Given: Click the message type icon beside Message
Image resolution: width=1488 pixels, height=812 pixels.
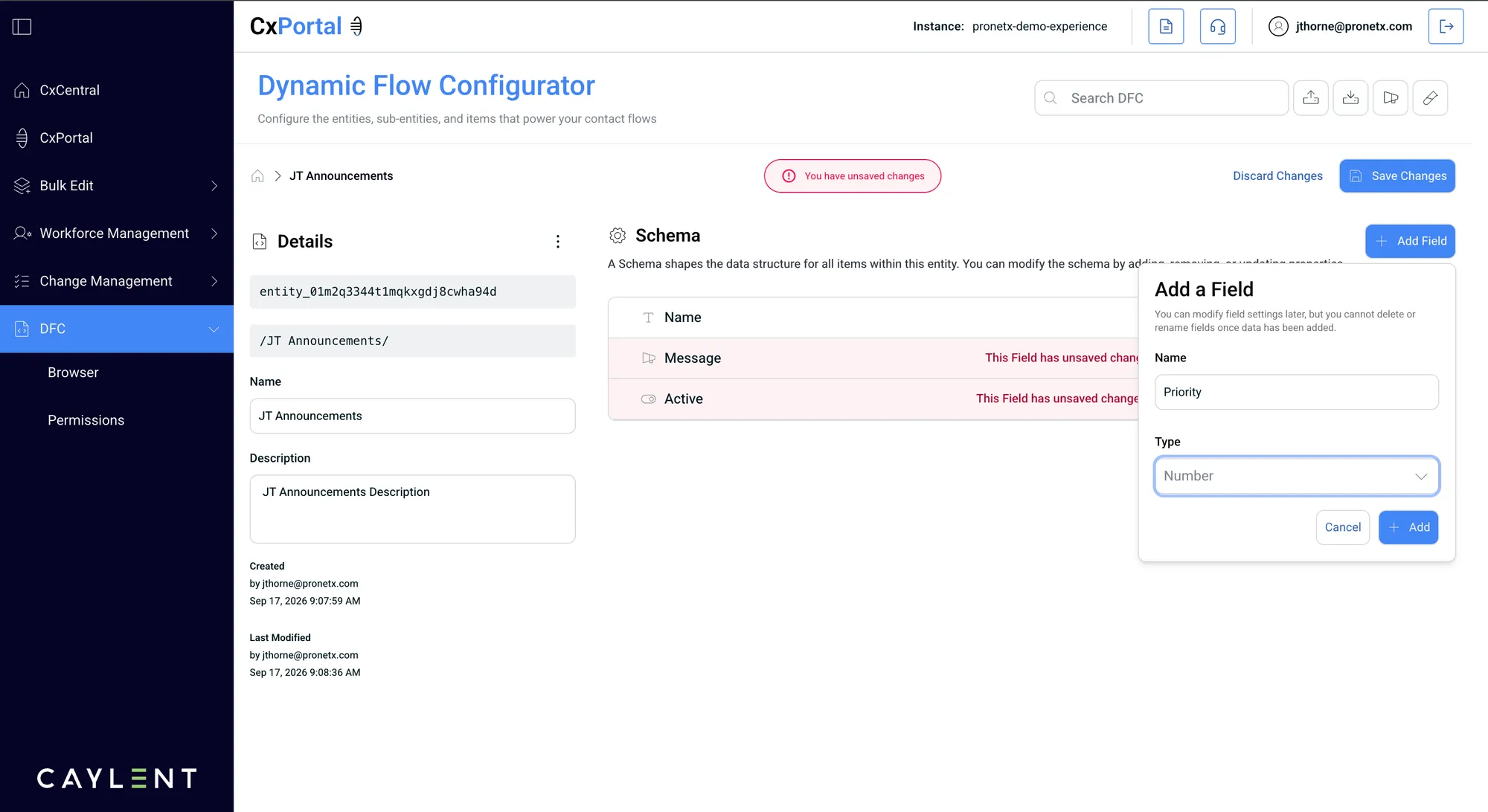Looking at the screenshot, I should [x=648, y=358].
